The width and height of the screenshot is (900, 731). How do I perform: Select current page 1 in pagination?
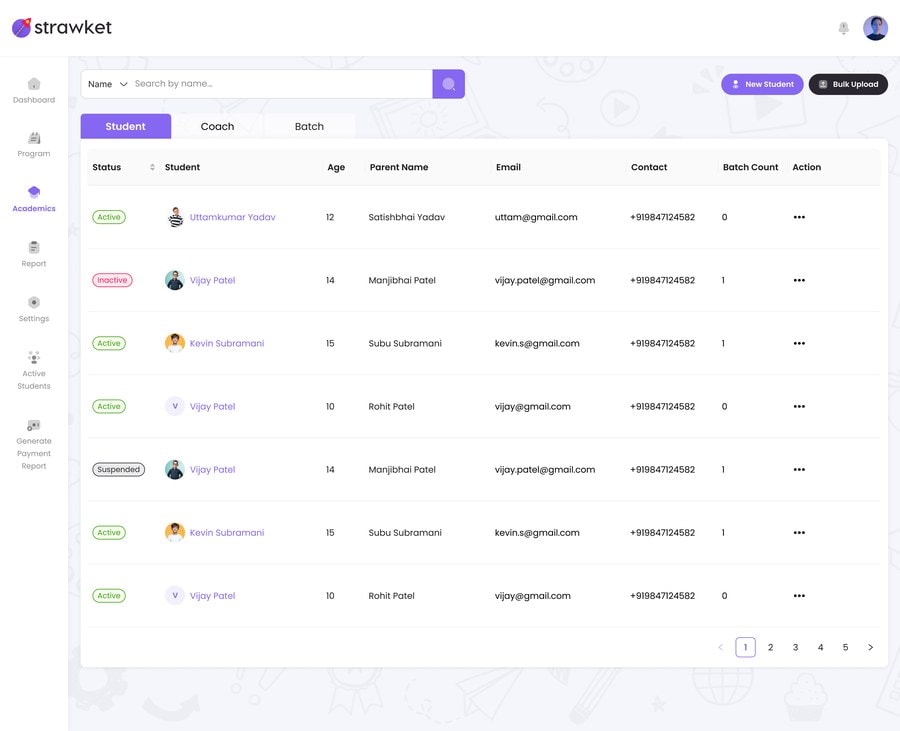coord(746,647)
